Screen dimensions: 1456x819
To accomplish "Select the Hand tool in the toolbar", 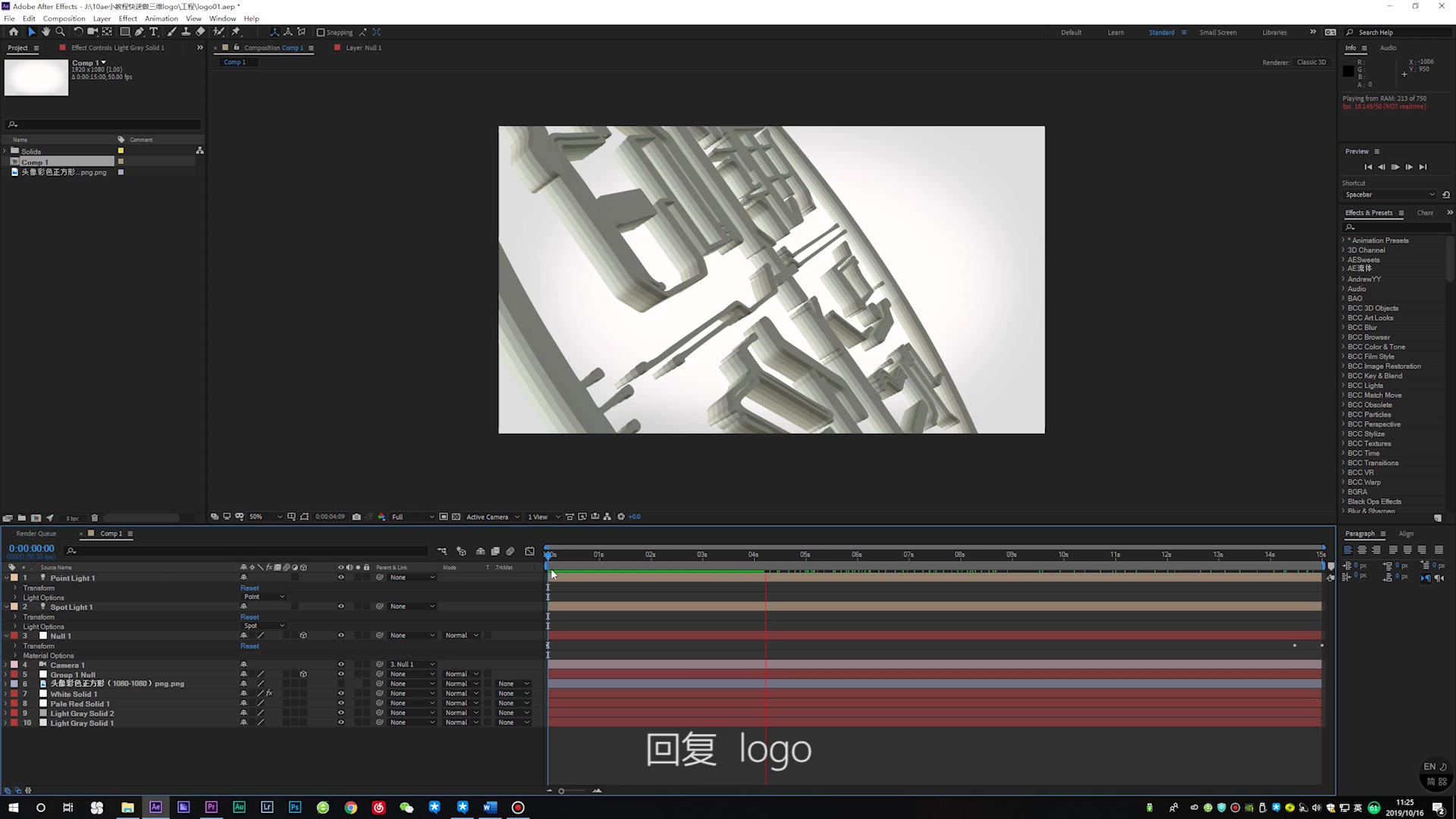I will pyautogui.click(x=45, y=33).
